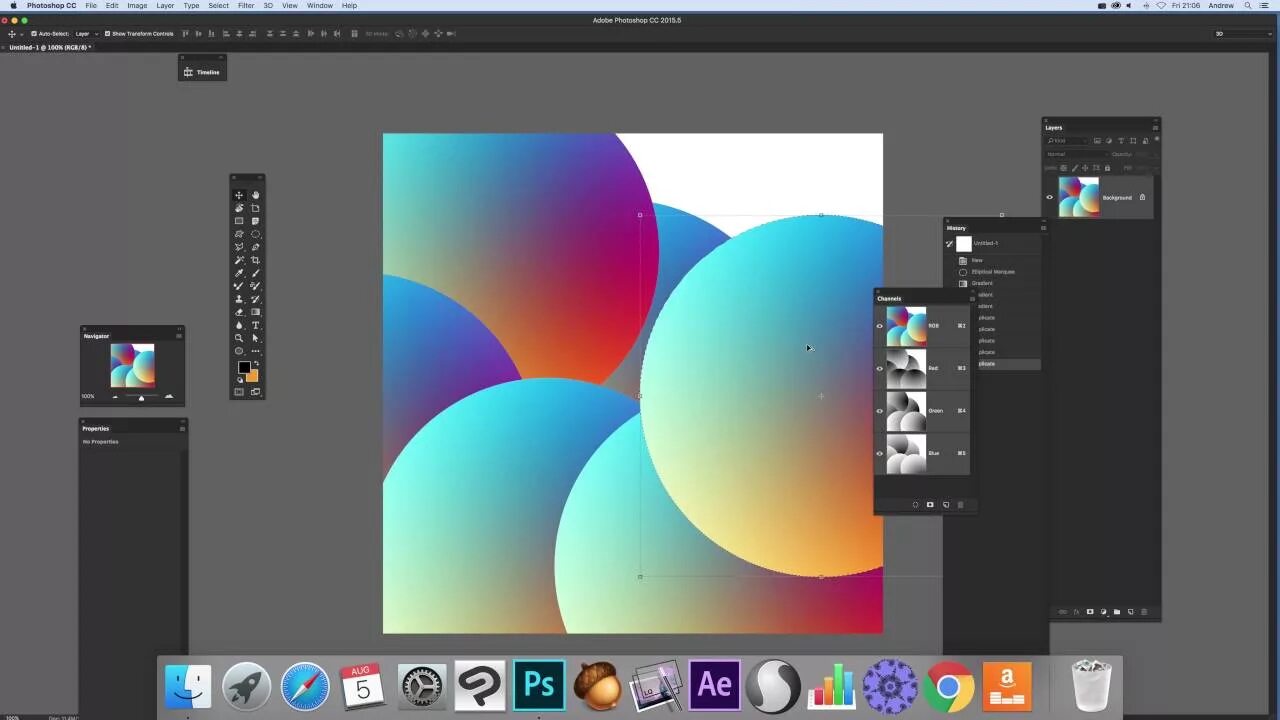Open the History panel flyout menu

coord(1043,228)
